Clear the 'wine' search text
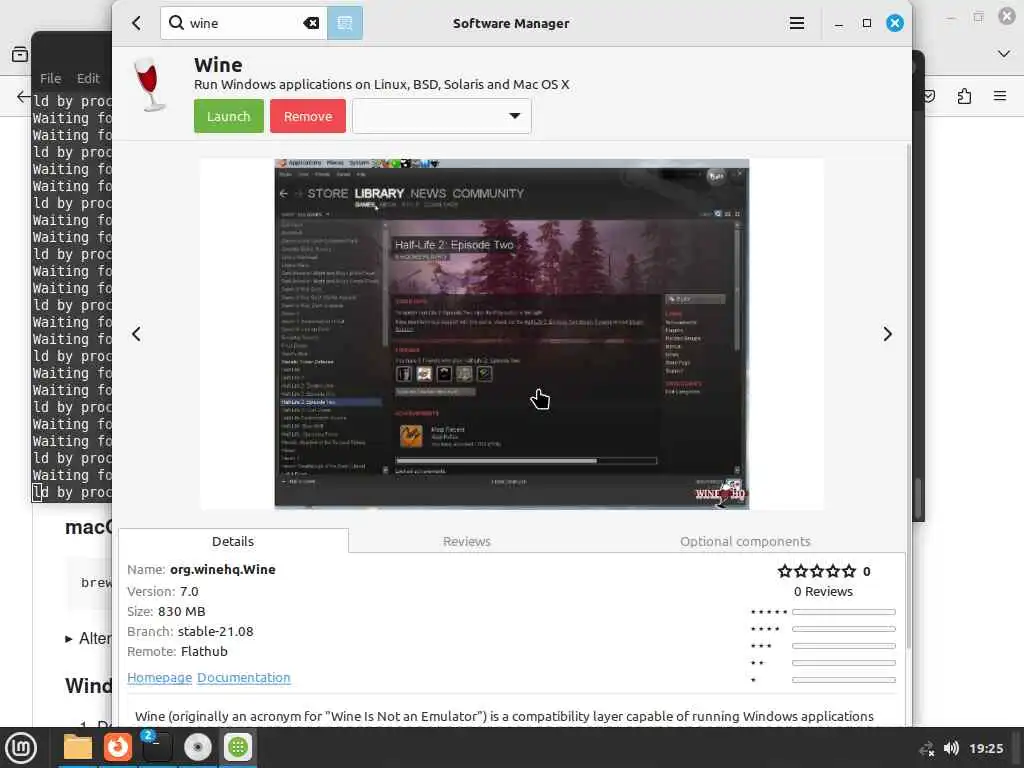This screenshot has width=1024, height=768. tap(312, 24)
